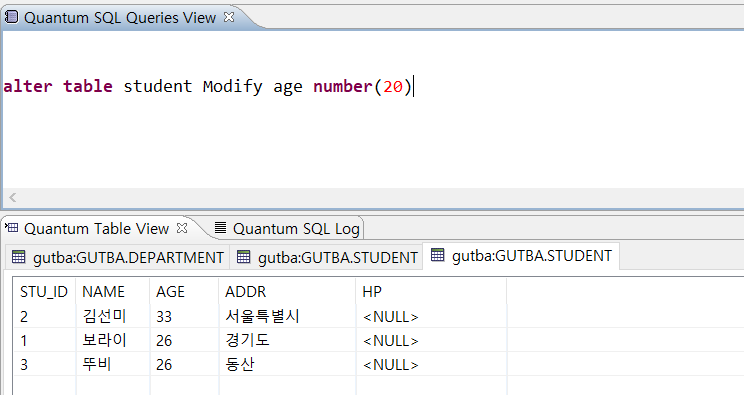
Task: Select the NULL HP cell for 김선미
Action: (431, 316)
